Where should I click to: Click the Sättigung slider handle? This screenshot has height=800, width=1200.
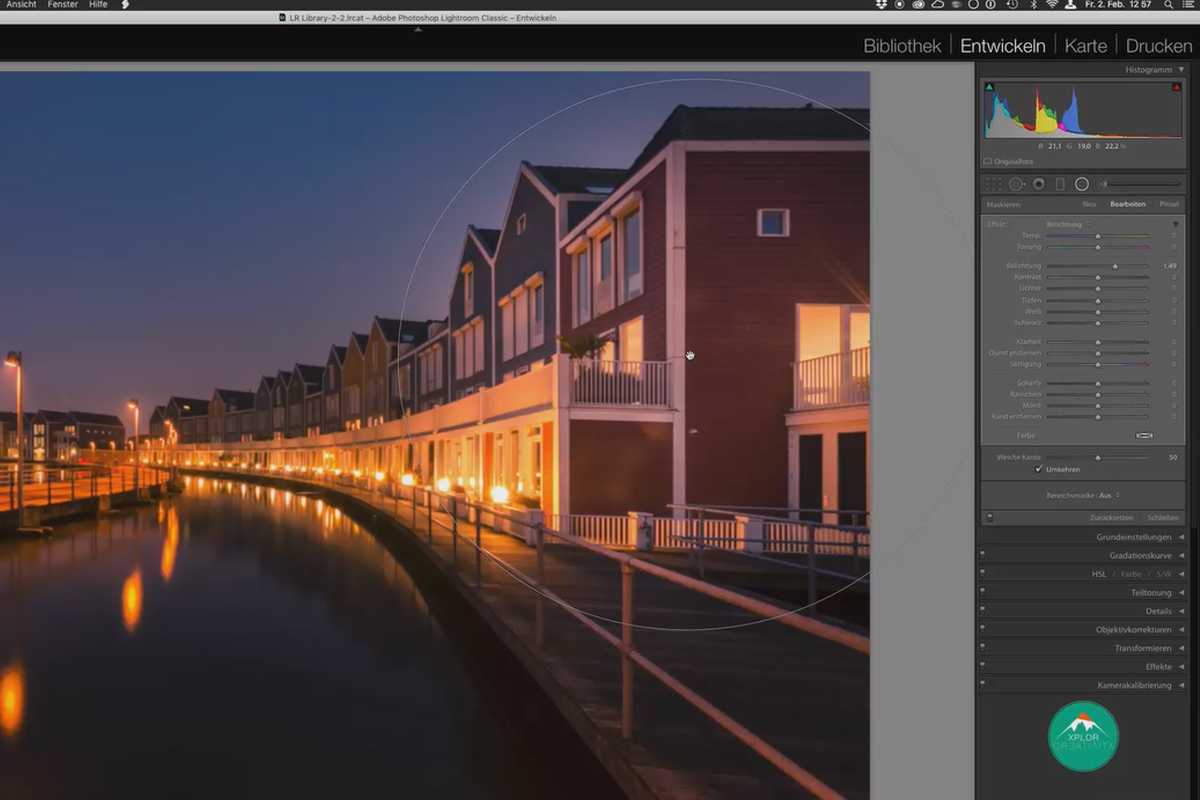[1098, 364]
